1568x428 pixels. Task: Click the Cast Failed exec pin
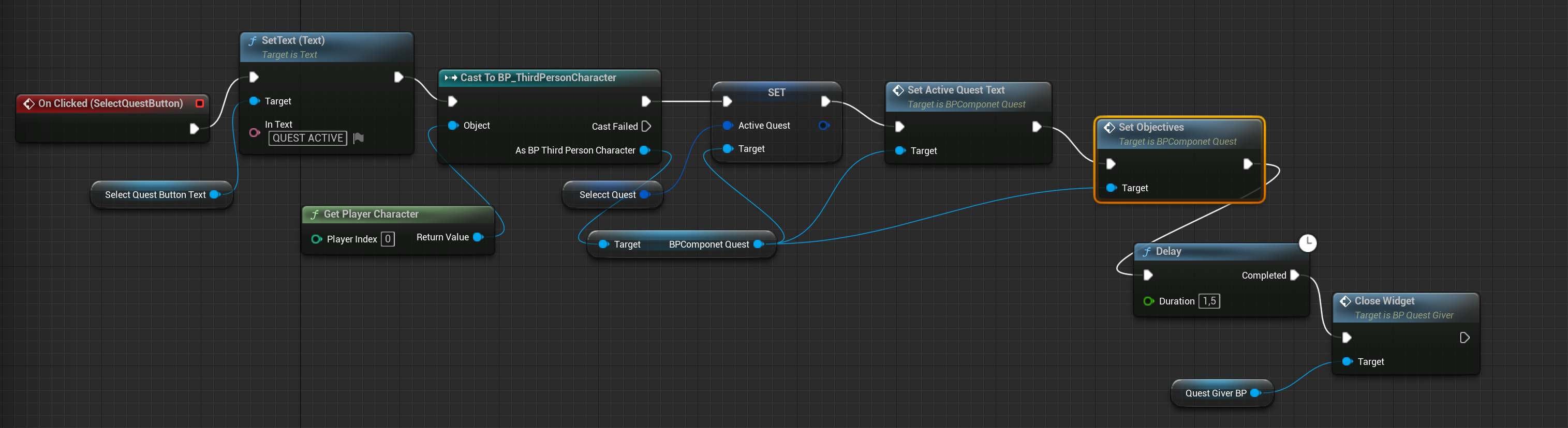[646, 127]
